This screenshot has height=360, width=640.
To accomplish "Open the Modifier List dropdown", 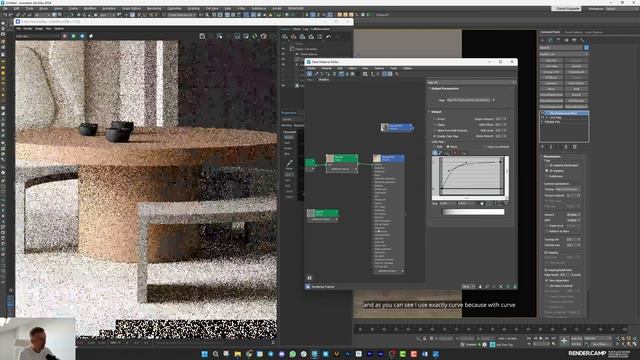I will pos(563,54).
